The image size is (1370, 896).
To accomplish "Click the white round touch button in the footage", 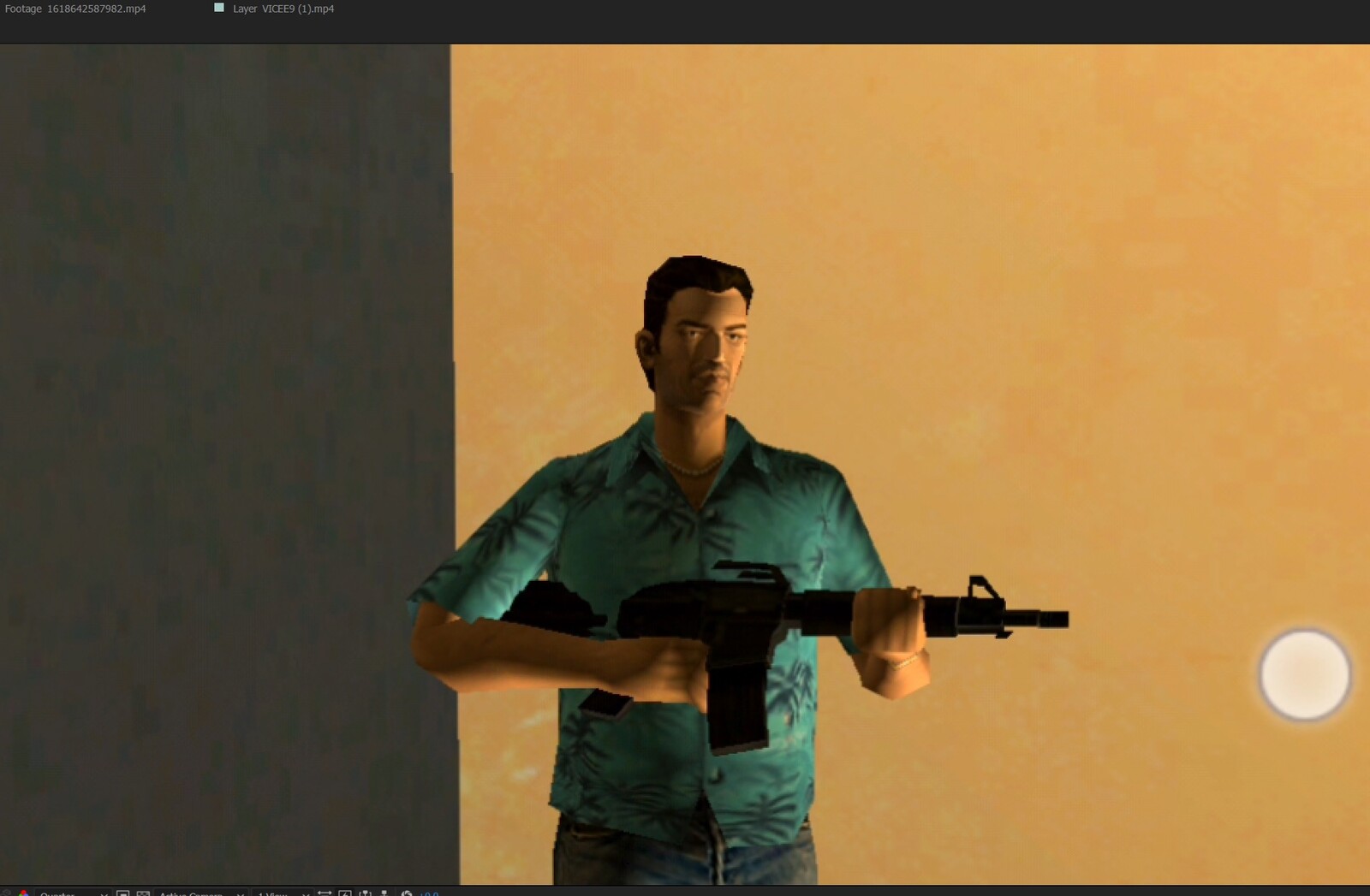I will [x=1304, y=674].
